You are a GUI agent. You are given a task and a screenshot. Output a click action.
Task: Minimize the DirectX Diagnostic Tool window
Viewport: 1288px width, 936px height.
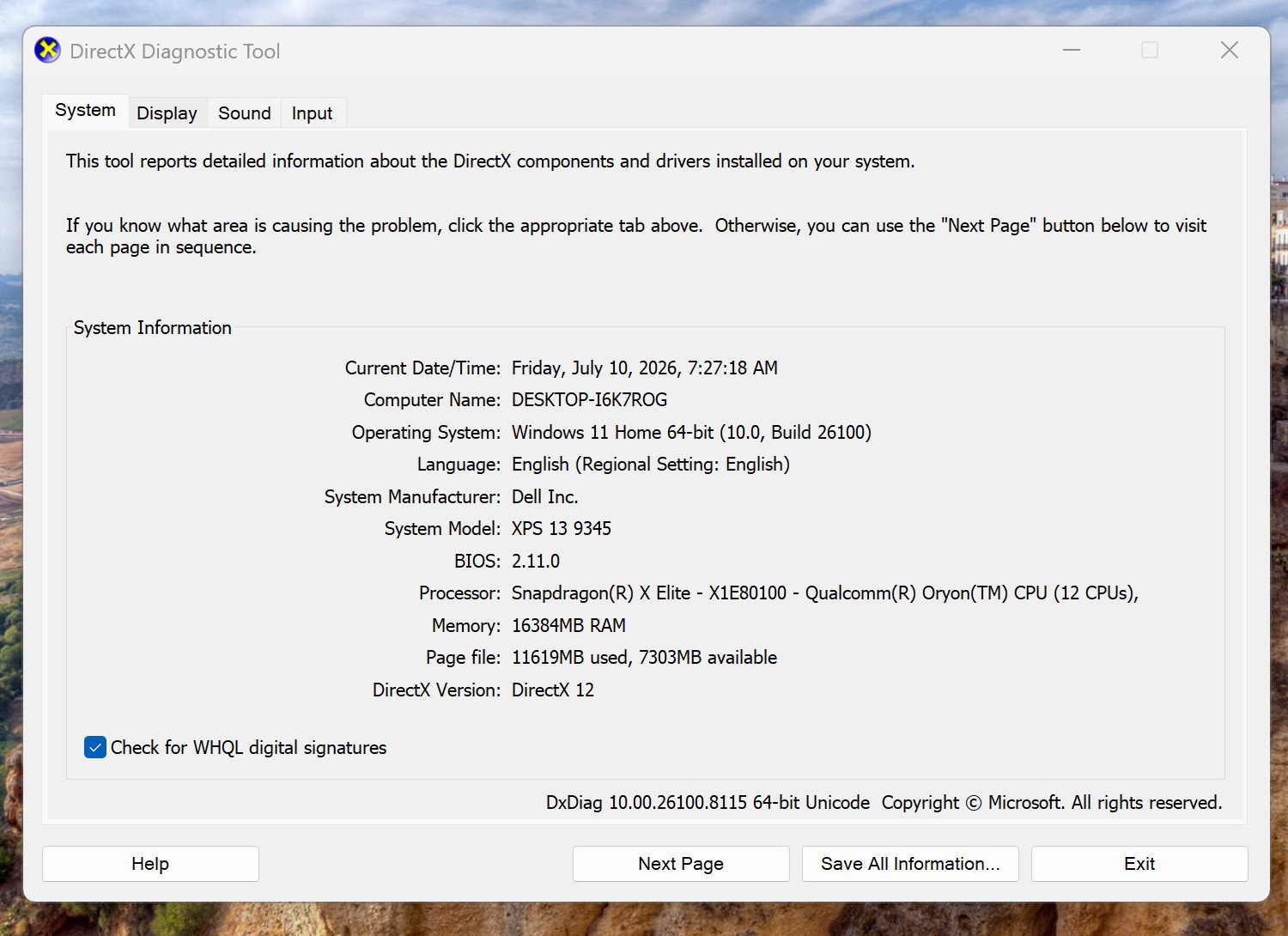(1072, 51)
